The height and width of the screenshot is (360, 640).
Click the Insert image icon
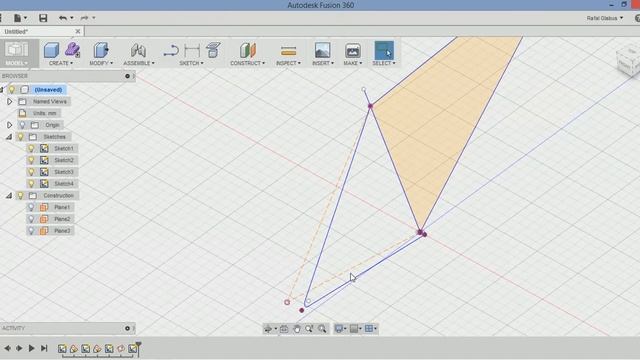pyautogui.click(x=322, y=50)
